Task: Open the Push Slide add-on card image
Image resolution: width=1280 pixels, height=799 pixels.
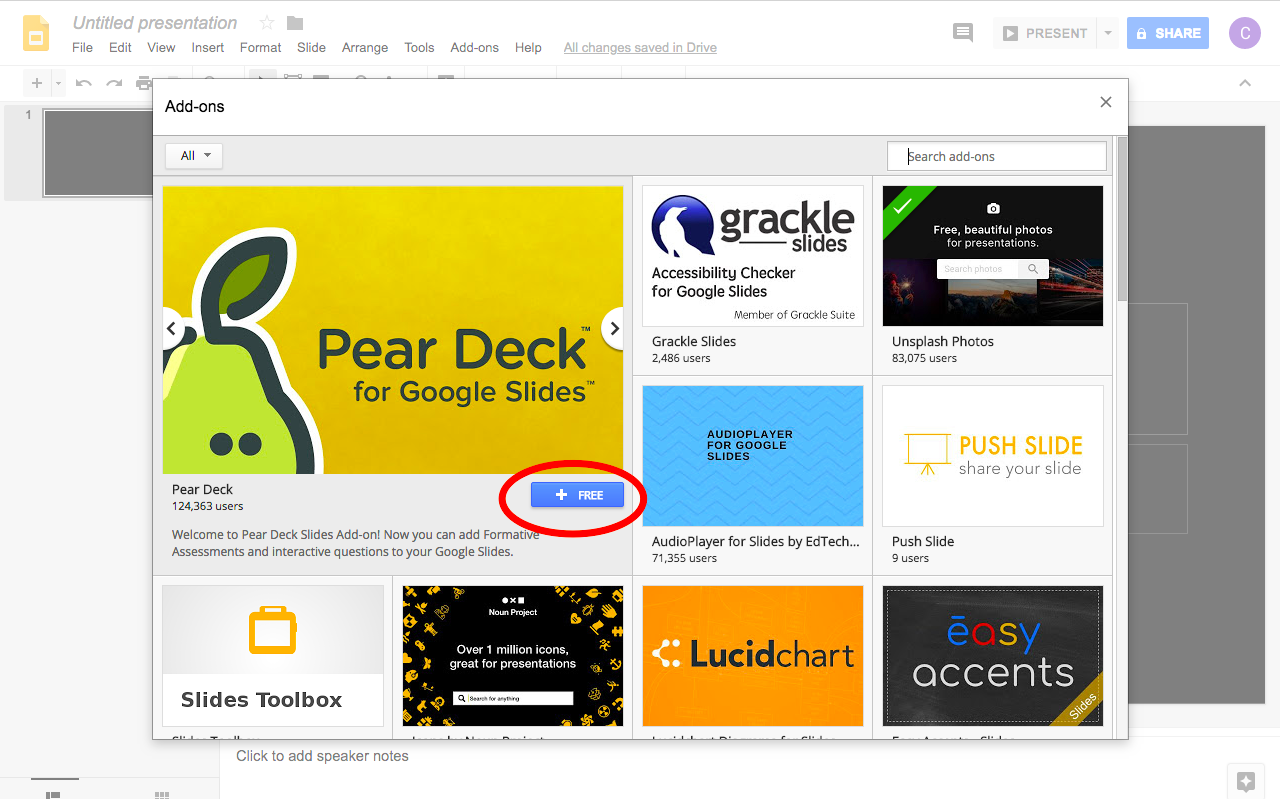Action: pyautogui.click(x=993, y=456)
